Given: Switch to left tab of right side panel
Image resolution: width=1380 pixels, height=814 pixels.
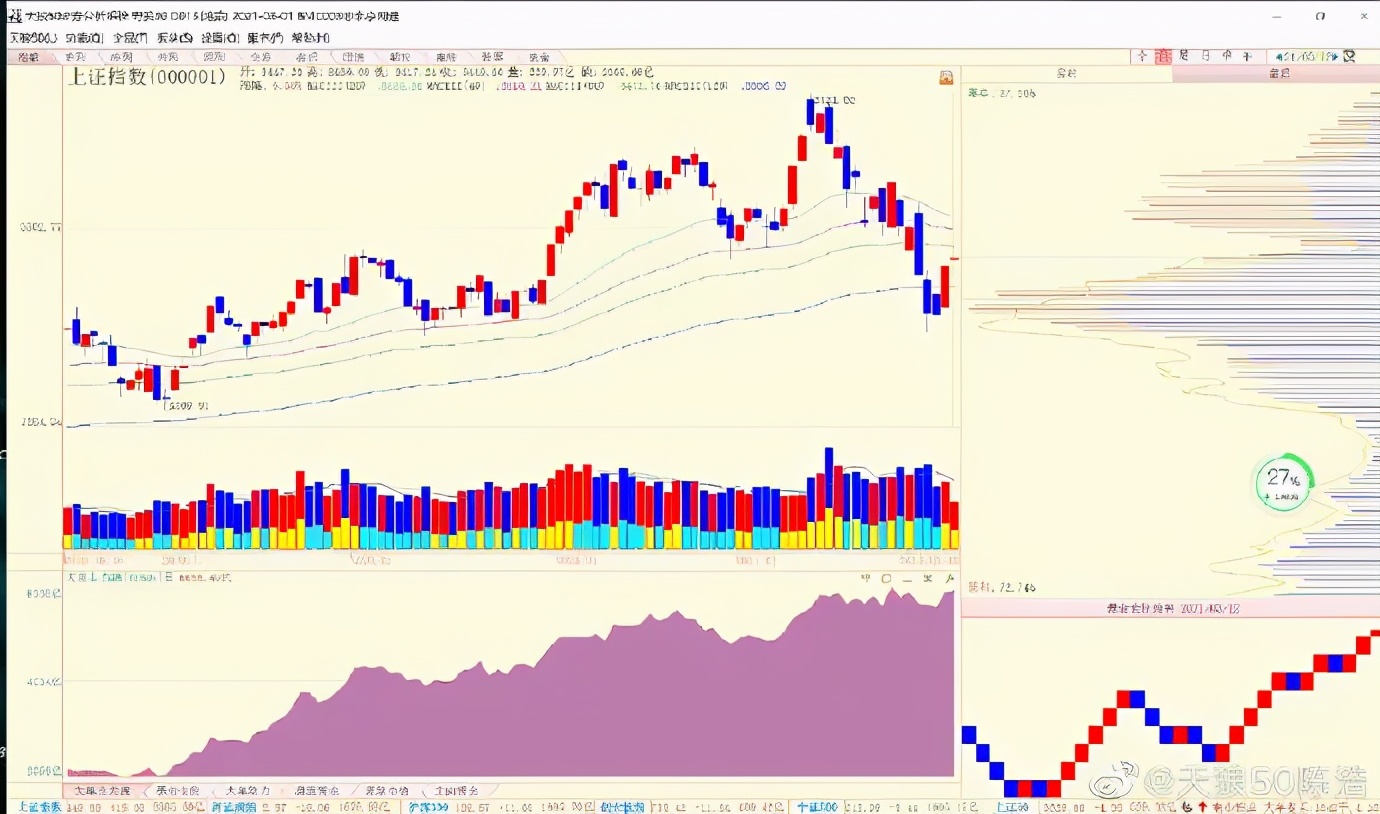Looking at the screenshot, I should pos(1066,74).
